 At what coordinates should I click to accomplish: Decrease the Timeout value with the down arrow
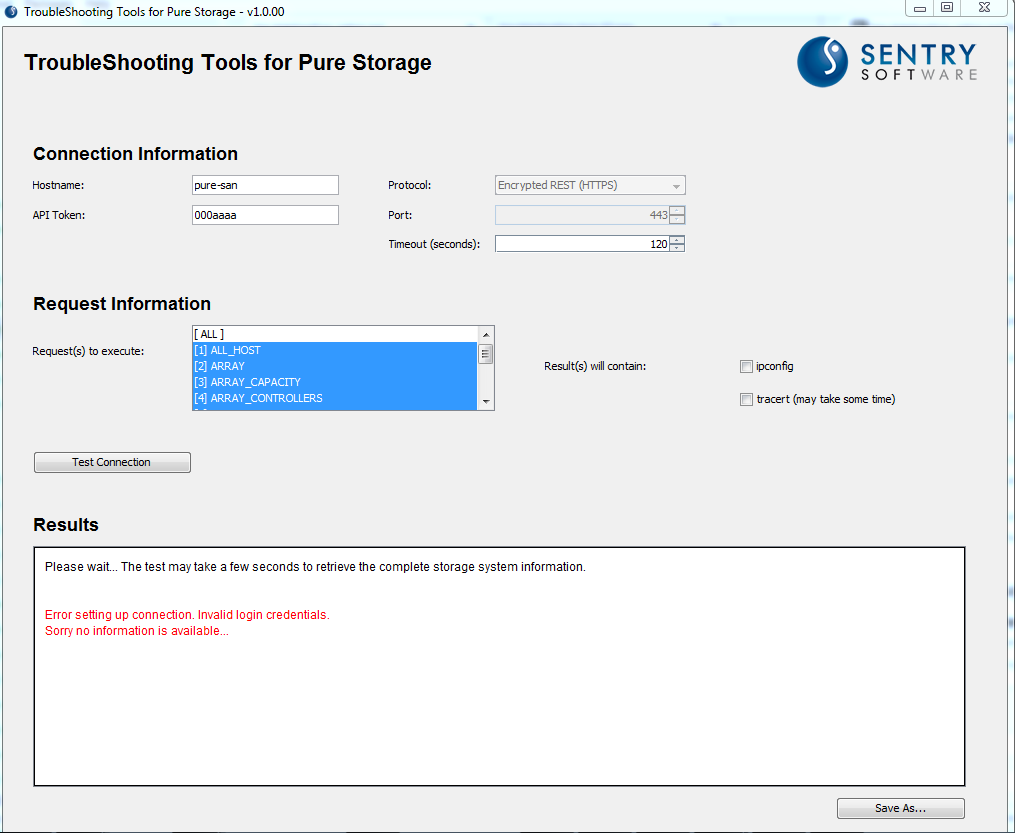tap(677, 247)
